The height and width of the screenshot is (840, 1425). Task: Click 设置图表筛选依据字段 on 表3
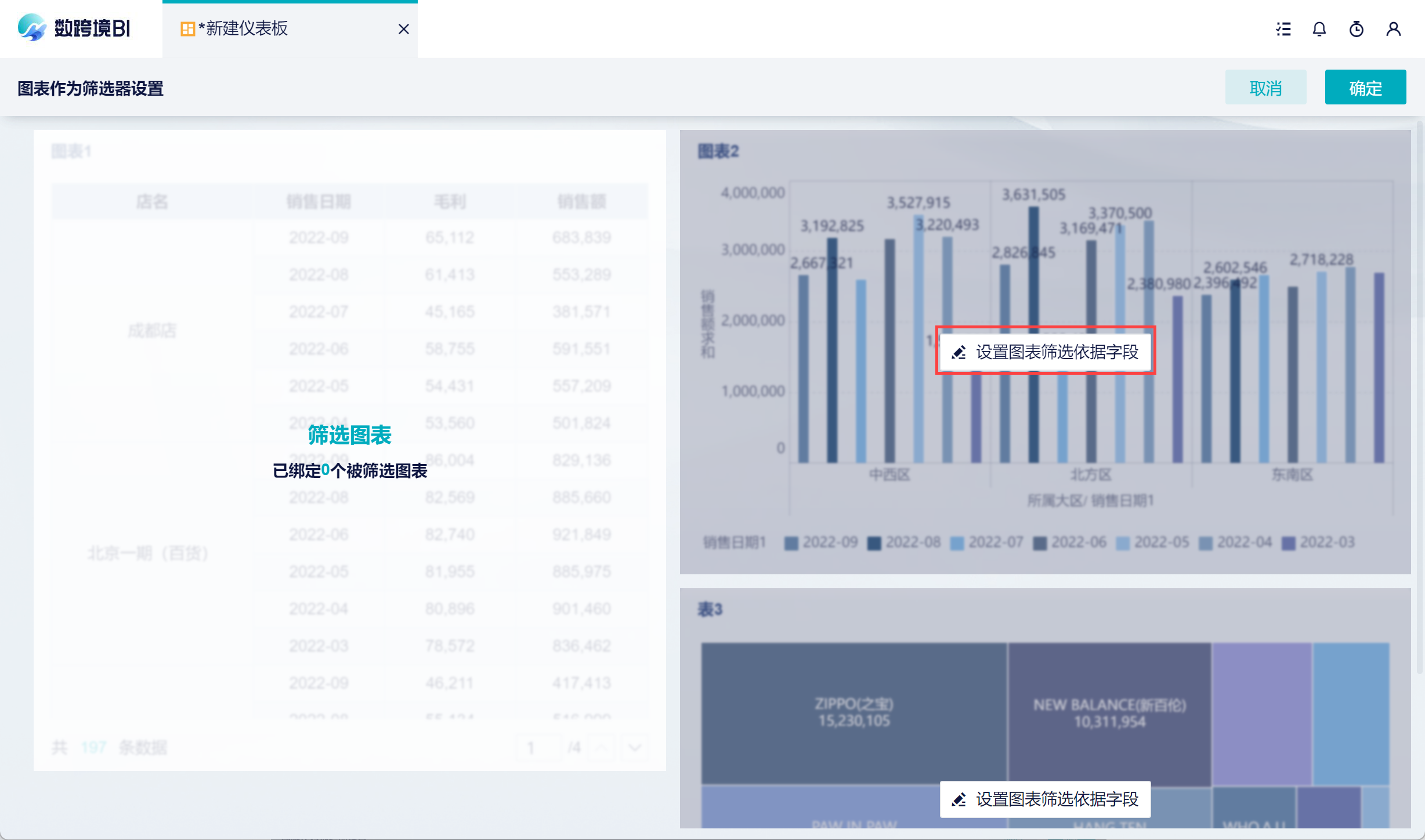(1056, 799)
